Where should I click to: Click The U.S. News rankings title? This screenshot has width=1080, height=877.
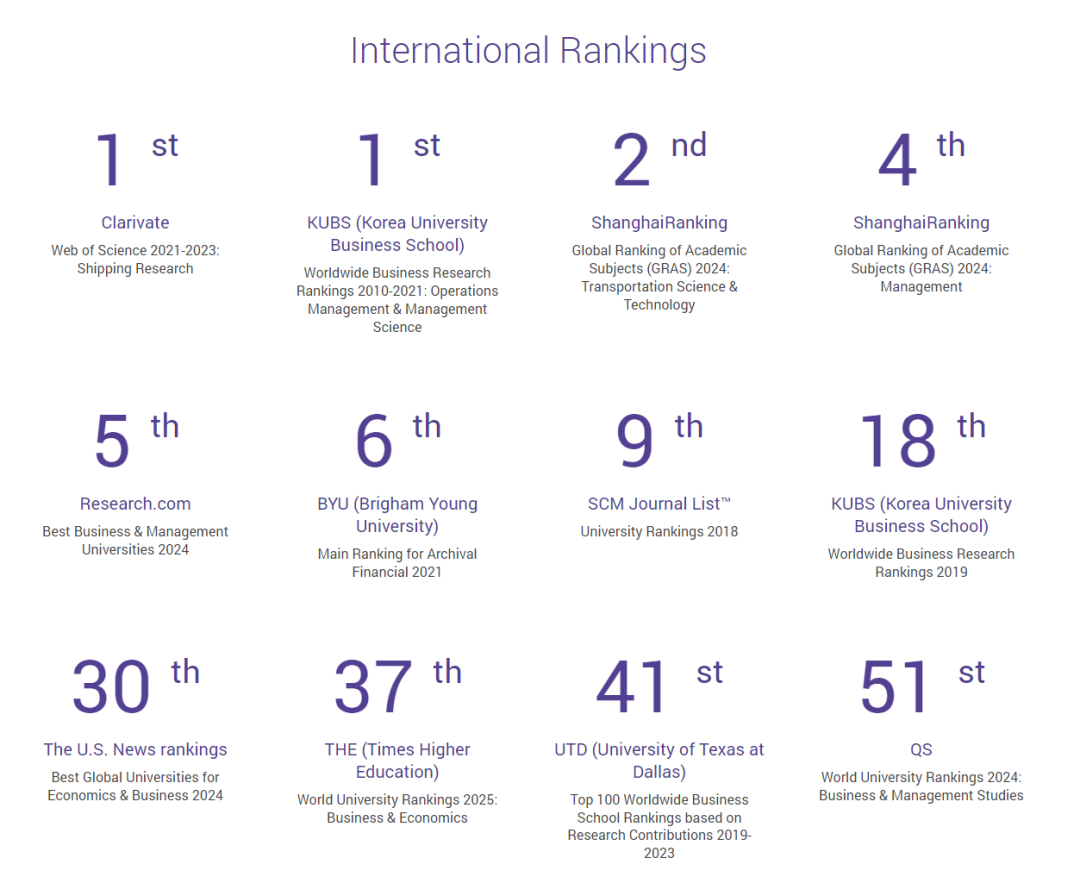point(135,750)
